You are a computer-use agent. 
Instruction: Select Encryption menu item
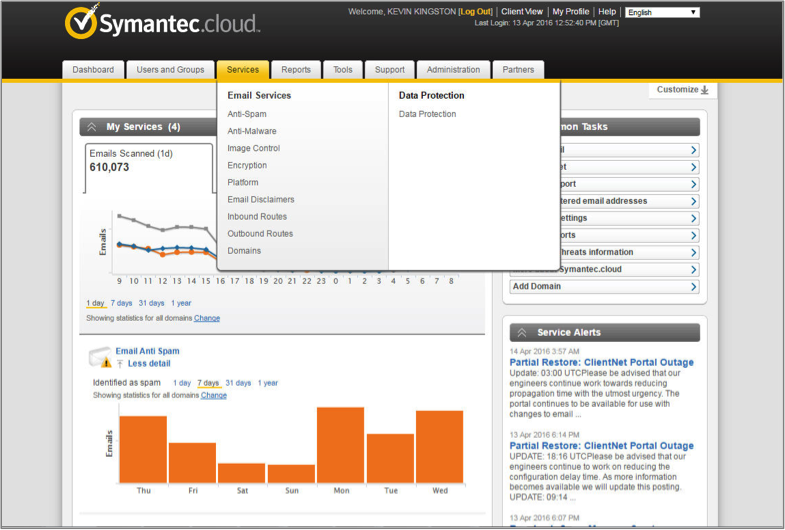pyautogui.click(x=247, y=165)
